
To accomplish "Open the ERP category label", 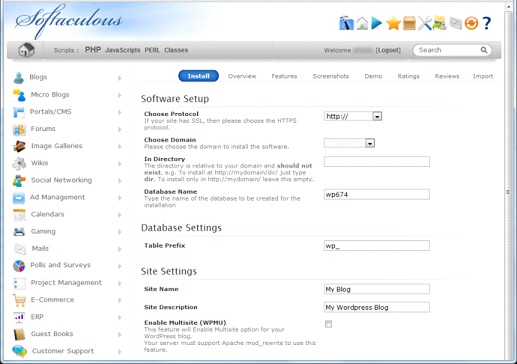I will click(37, 317).
